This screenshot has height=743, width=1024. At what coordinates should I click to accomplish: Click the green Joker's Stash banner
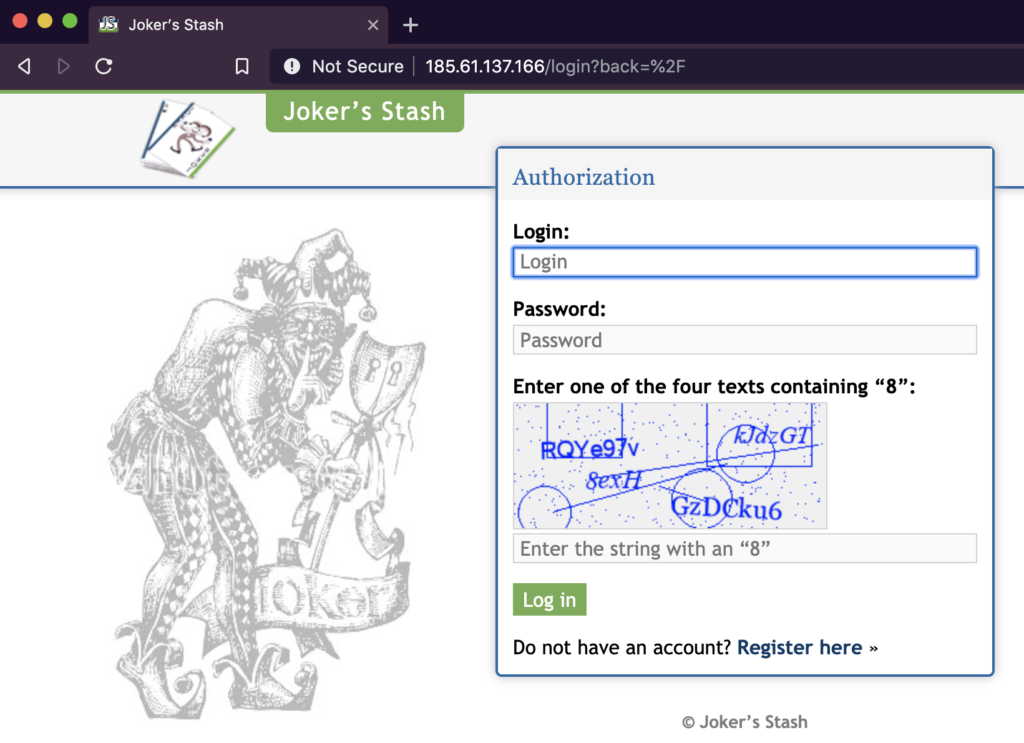(x=364, y=111)
